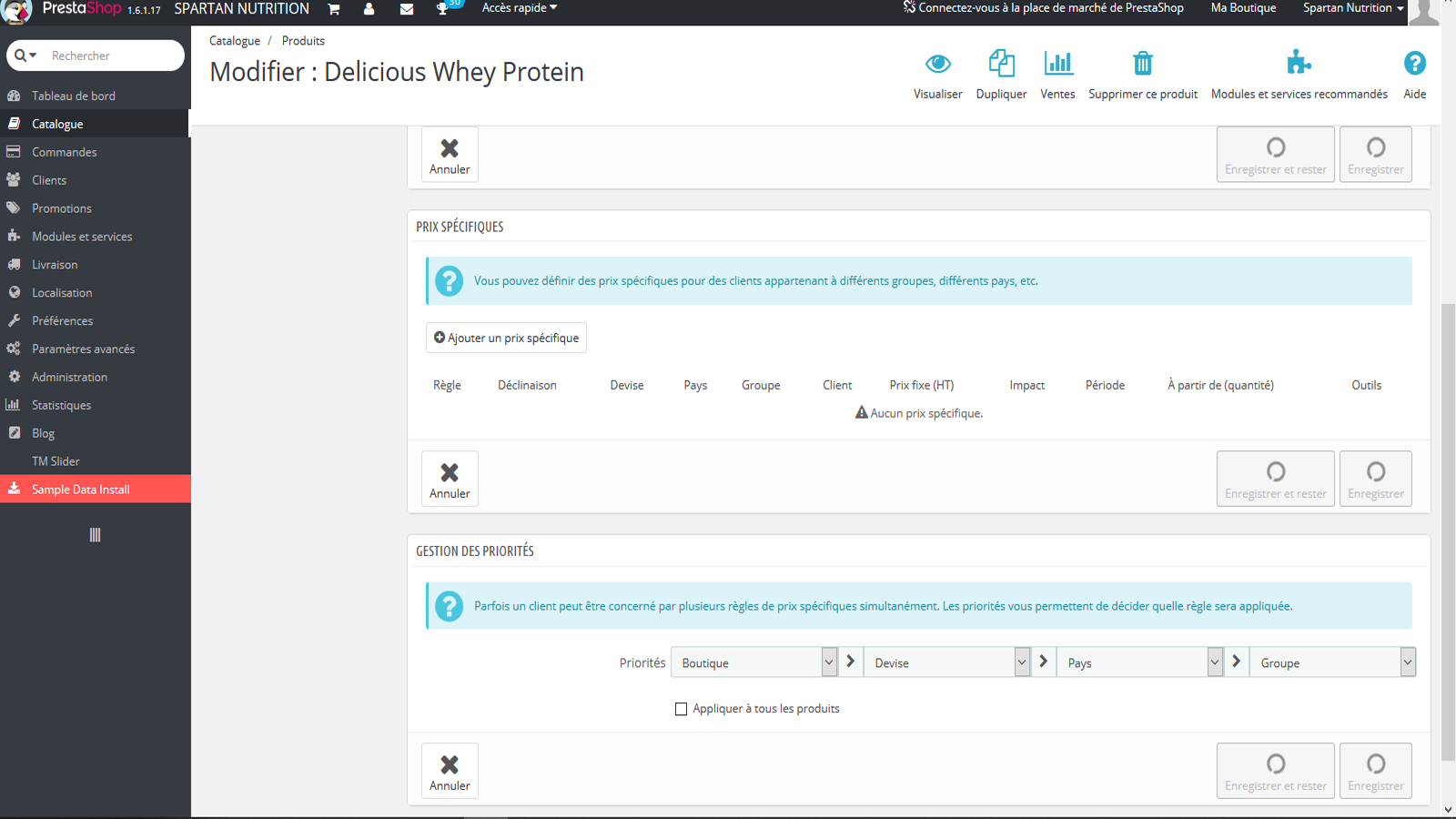
Task: Open Tableau de bord in sidebar
Action: point(95,96)
